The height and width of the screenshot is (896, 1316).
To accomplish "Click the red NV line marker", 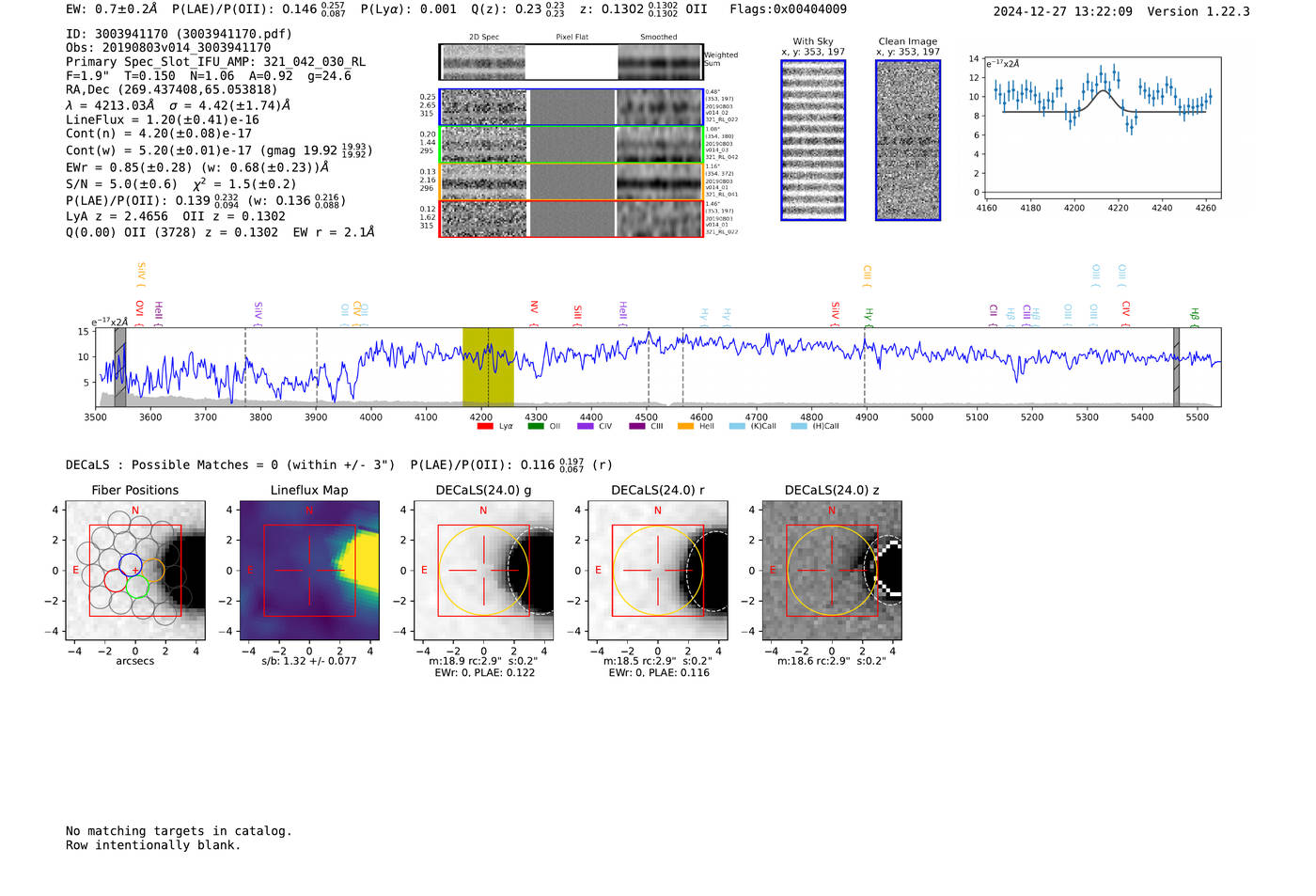I will point(534,311).
